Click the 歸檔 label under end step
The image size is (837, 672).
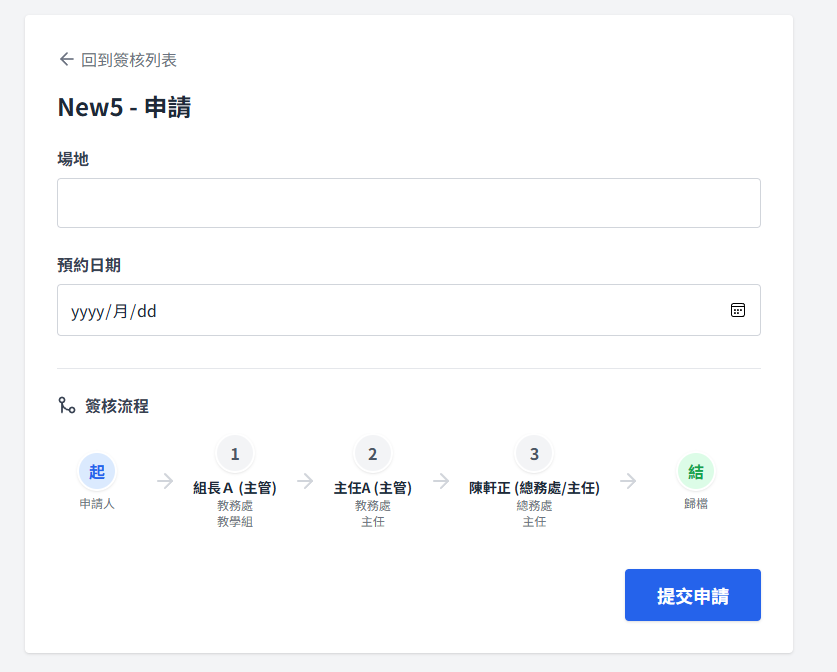click(696, 504)
